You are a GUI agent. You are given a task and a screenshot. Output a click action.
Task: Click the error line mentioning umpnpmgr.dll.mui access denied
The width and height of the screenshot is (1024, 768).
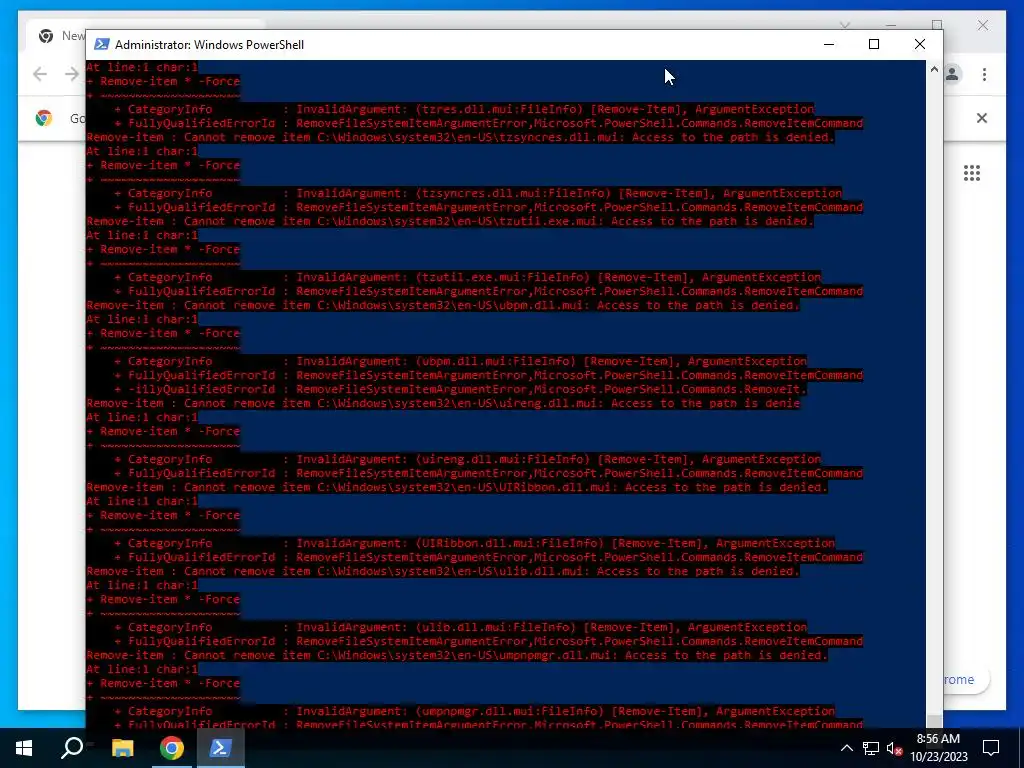[x=457, y=655]
